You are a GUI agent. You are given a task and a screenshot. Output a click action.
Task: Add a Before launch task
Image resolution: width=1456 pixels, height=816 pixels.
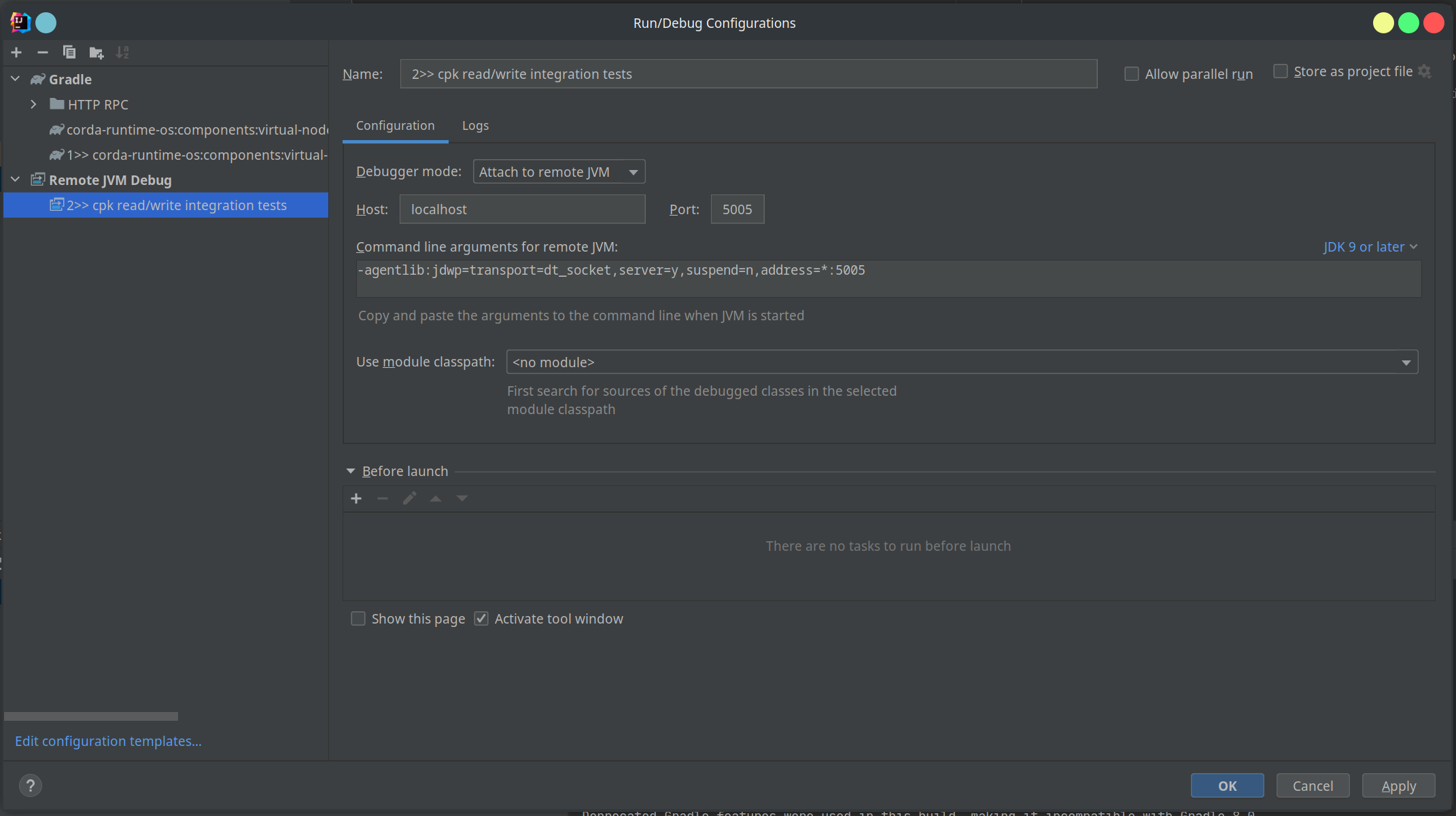click(356, 498)
